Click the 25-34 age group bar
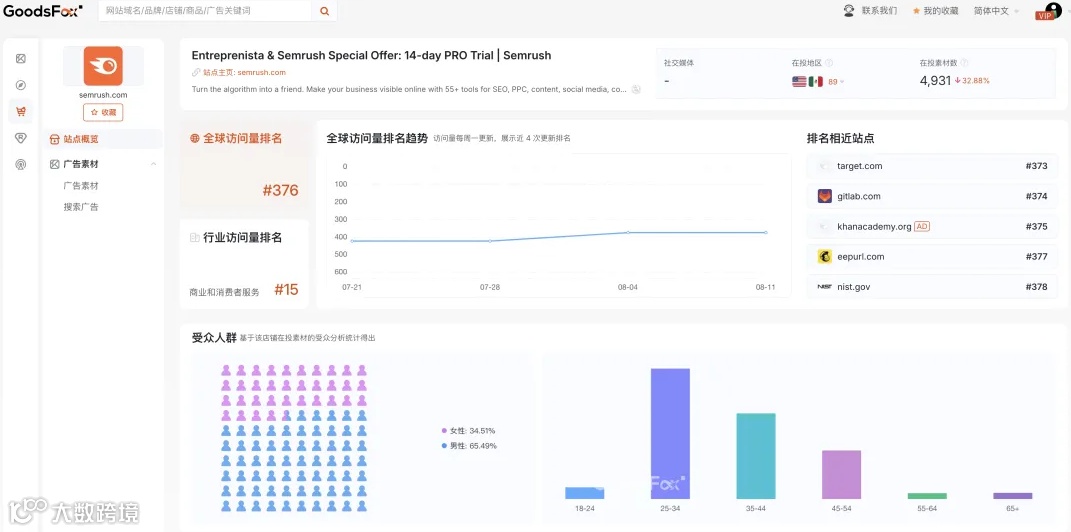Image resolution: width=1071 pixels, height=532 pixels. pos(670,434)
